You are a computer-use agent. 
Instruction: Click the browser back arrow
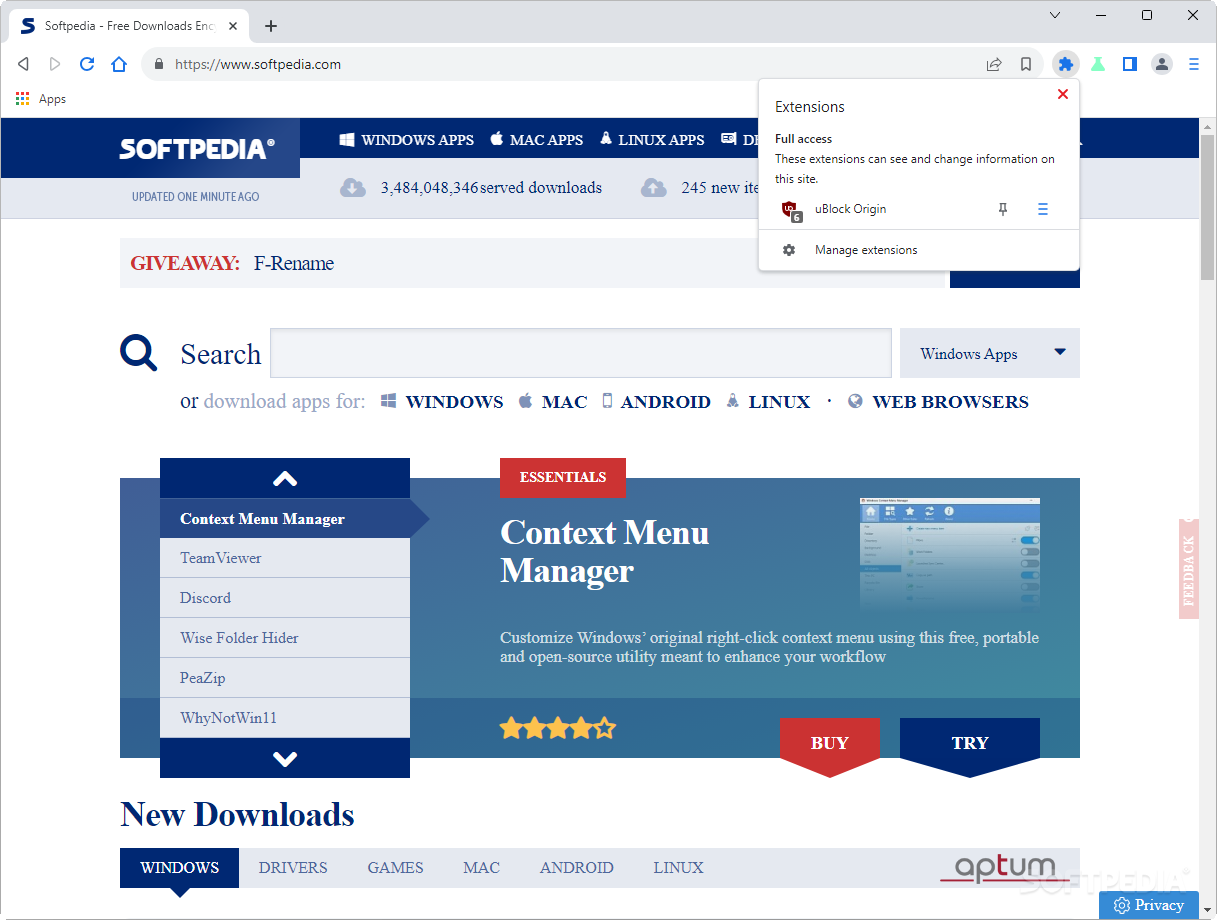tap(23, 64)
